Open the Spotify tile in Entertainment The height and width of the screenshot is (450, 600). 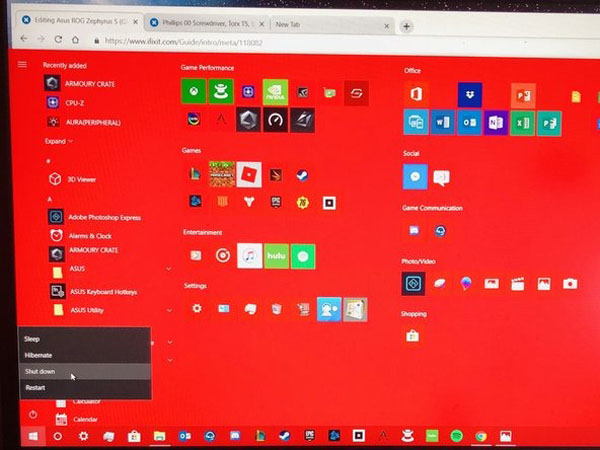point(303,256)
